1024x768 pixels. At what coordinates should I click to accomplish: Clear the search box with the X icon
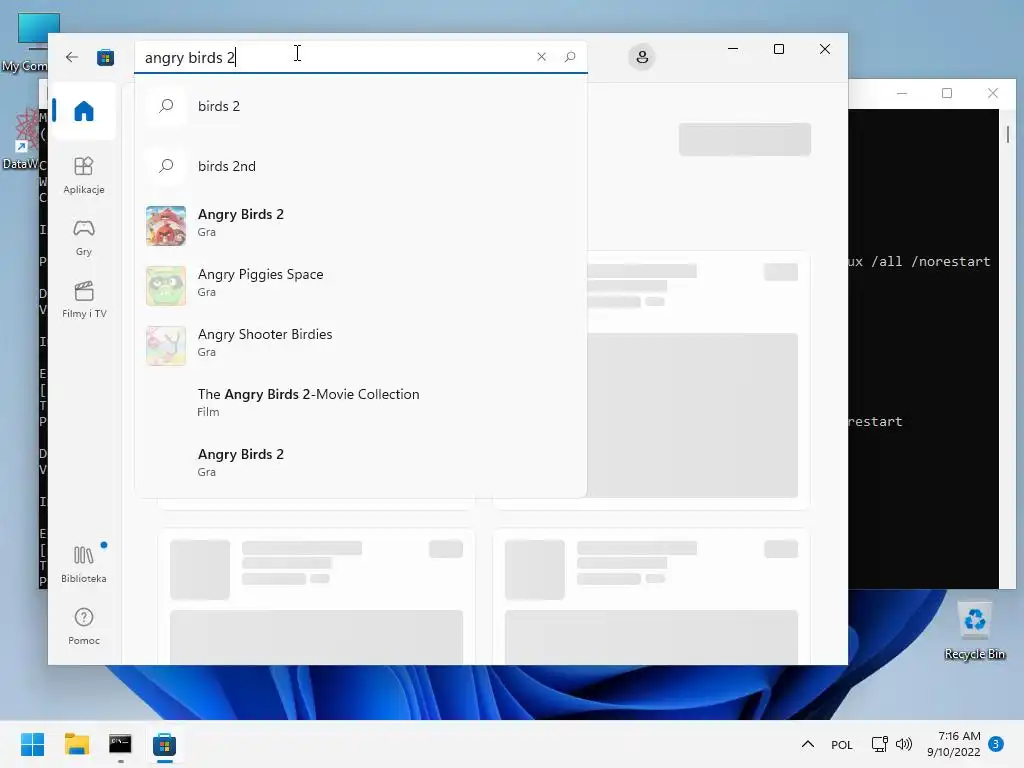pyautogui.click(x=541, y=57)
